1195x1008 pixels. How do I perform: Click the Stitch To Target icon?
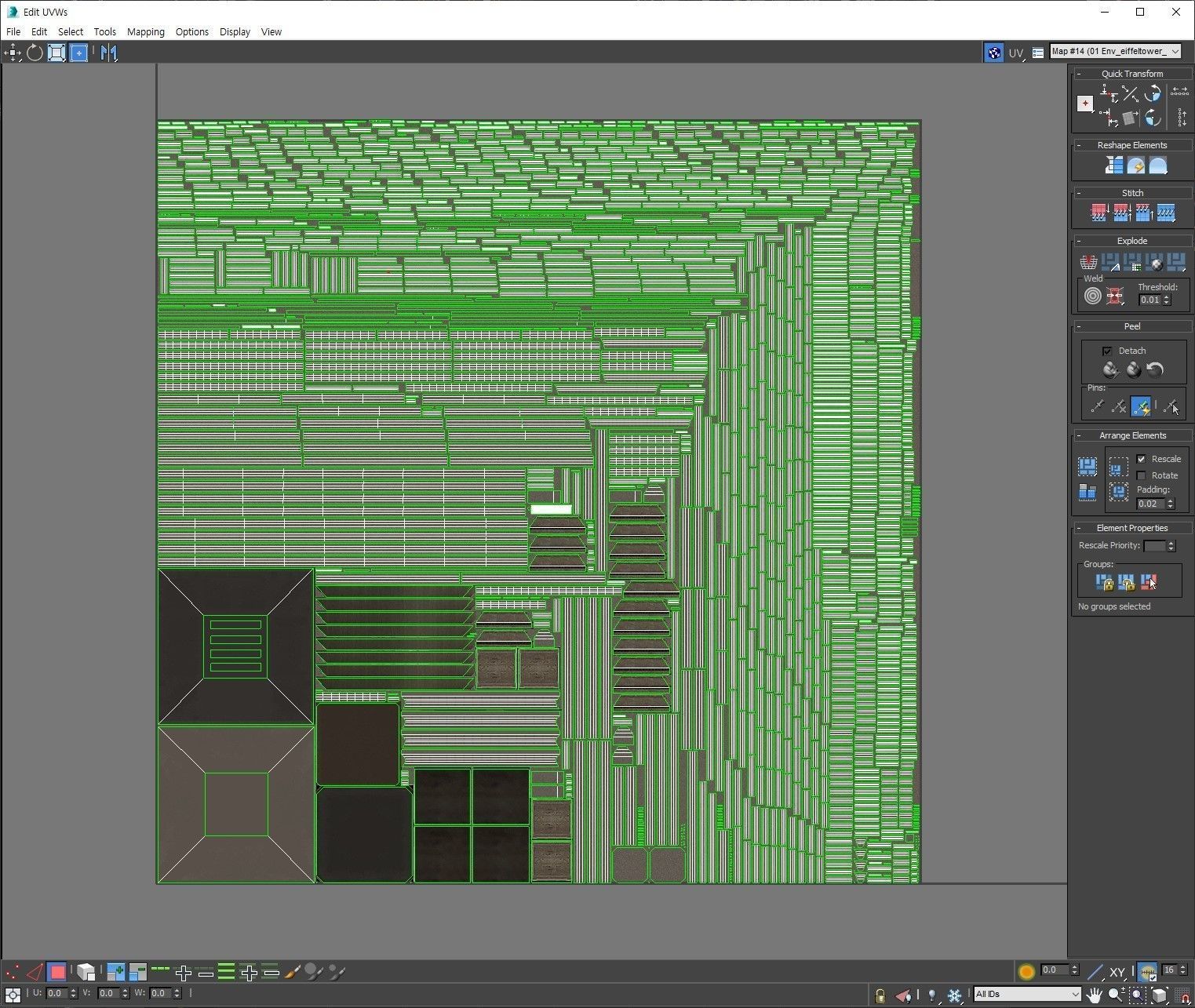tap(1098, 213)
